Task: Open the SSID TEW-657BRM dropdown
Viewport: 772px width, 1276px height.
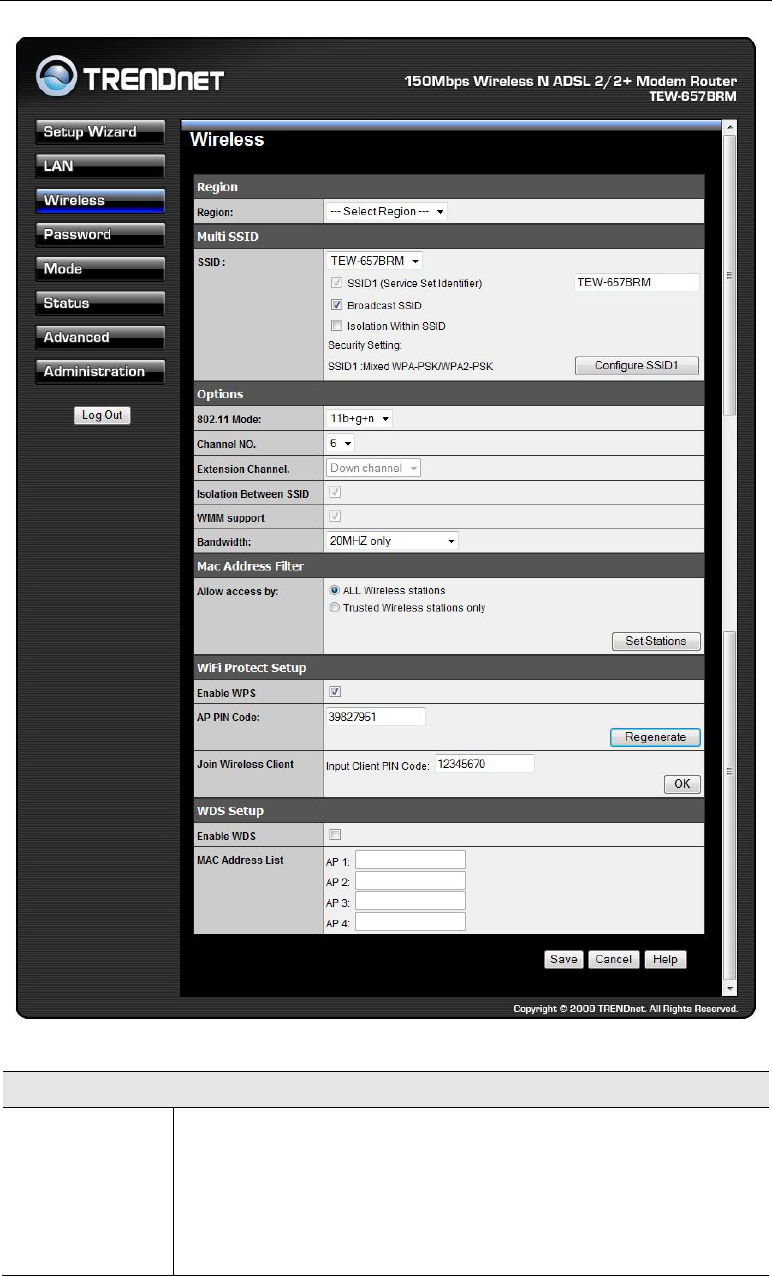Action: (x=375, y=260)
